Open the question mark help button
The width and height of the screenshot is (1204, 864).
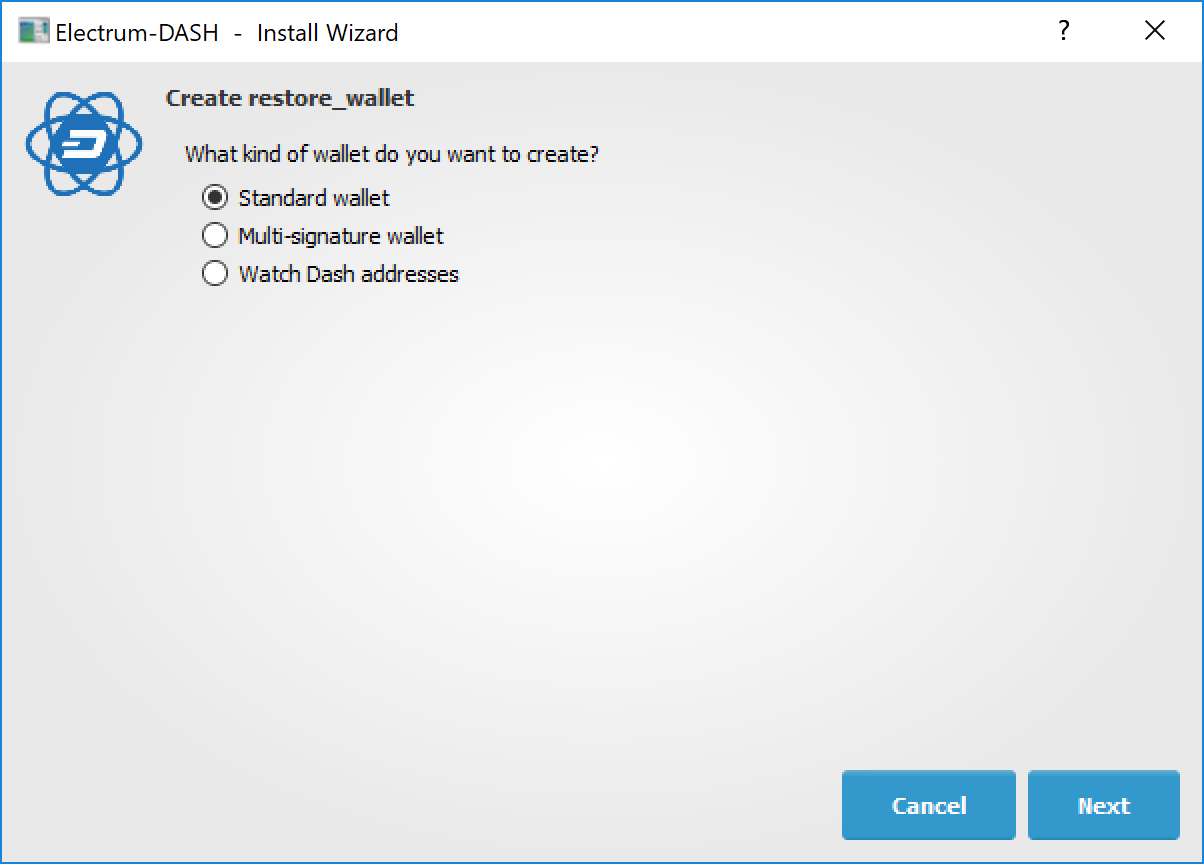click(x=1064, y=31)
